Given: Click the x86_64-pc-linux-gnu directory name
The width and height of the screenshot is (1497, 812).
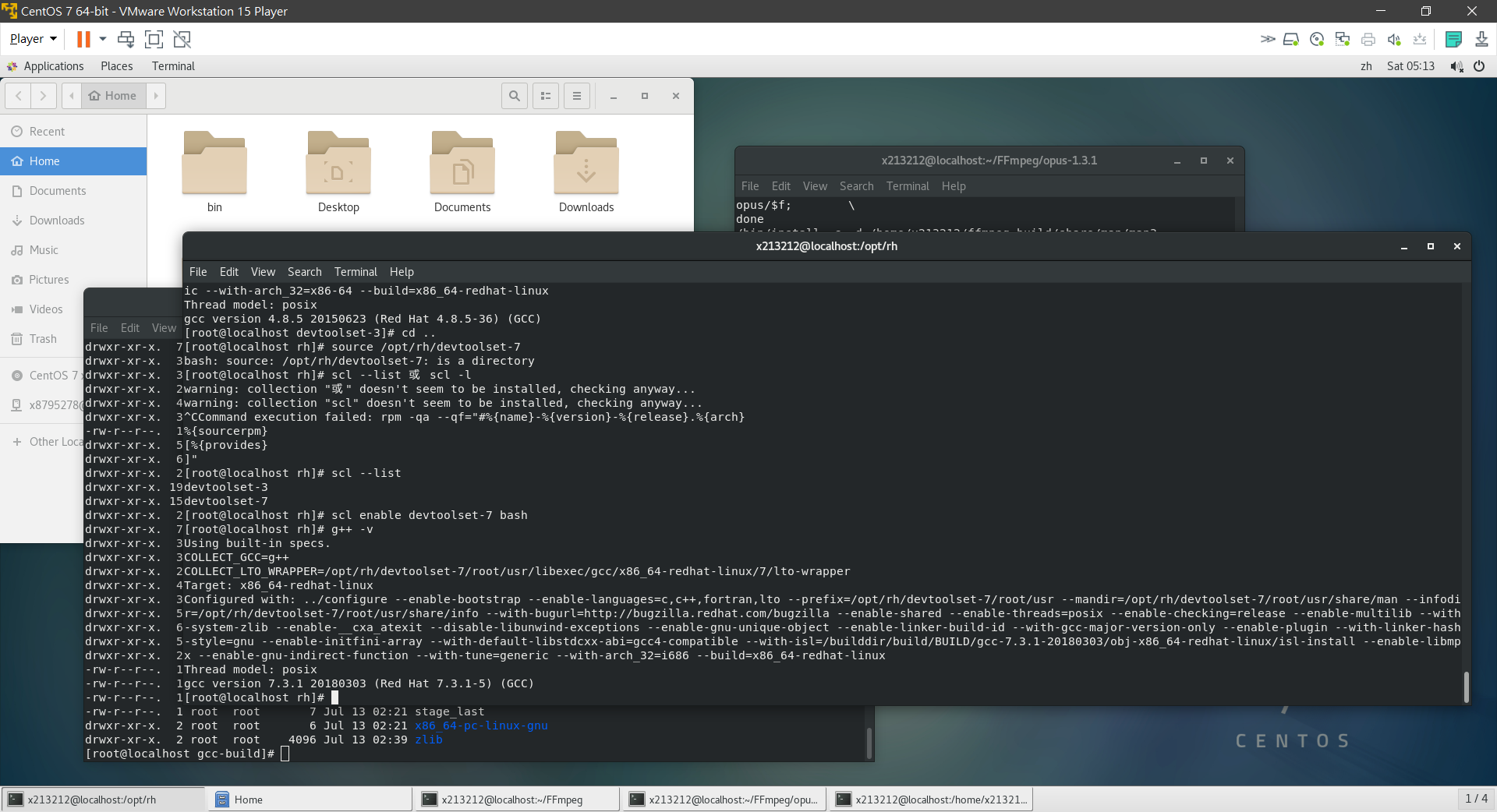Looking at the screenshot, I should [481, 726].
